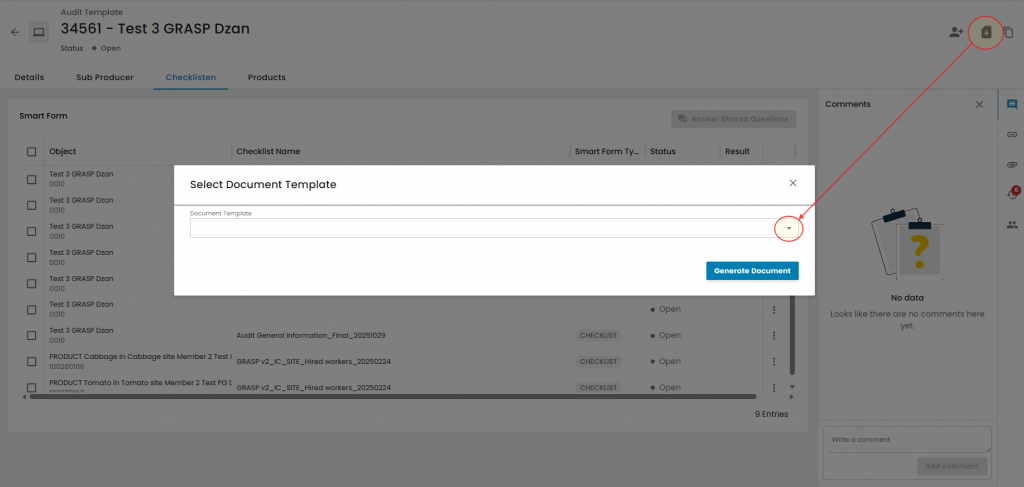
Task: Click the Generate Document button
Action: click(752, 271)
